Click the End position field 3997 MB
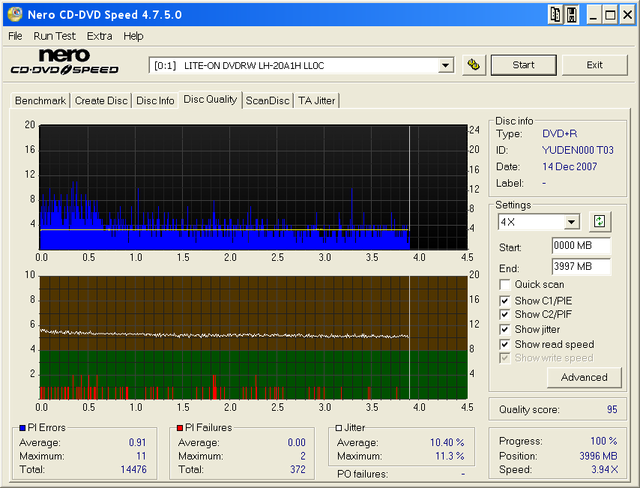 pyautogui.click(x=581, y=267)
